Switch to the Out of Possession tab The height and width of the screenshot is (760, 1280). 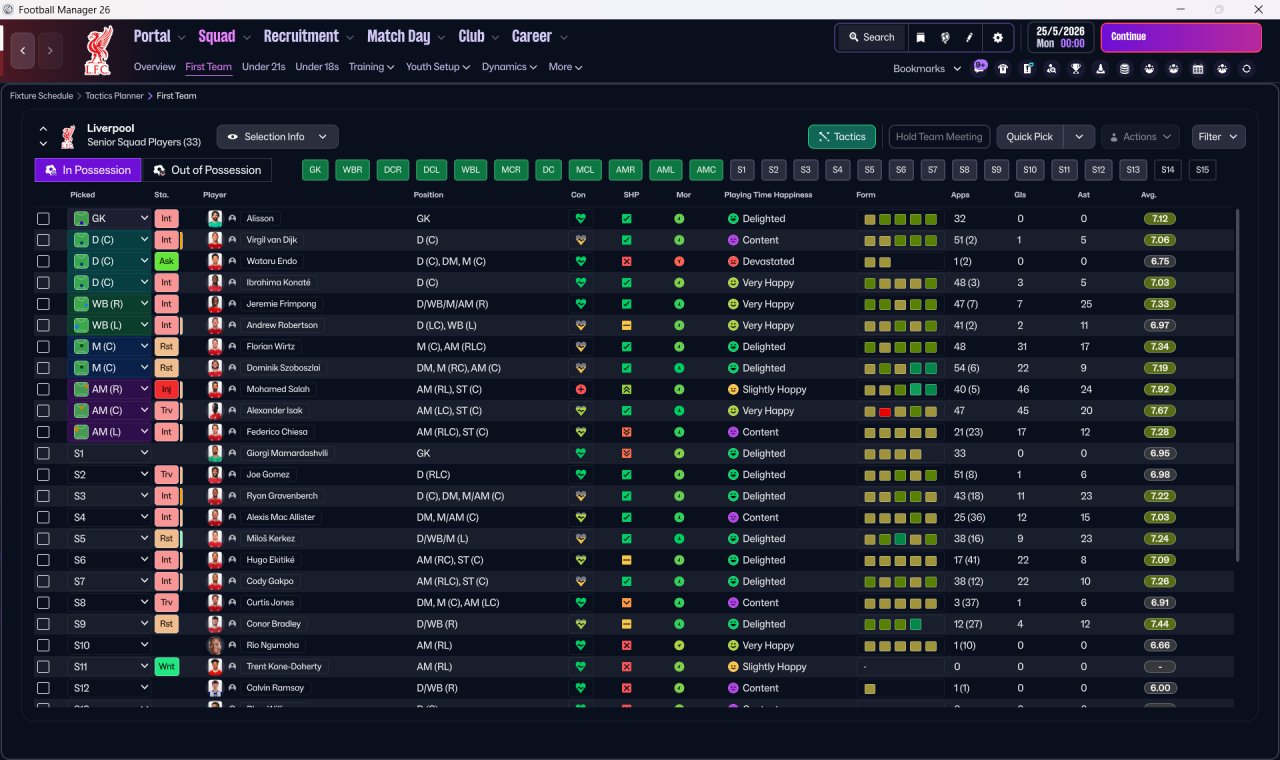[207, 170]
